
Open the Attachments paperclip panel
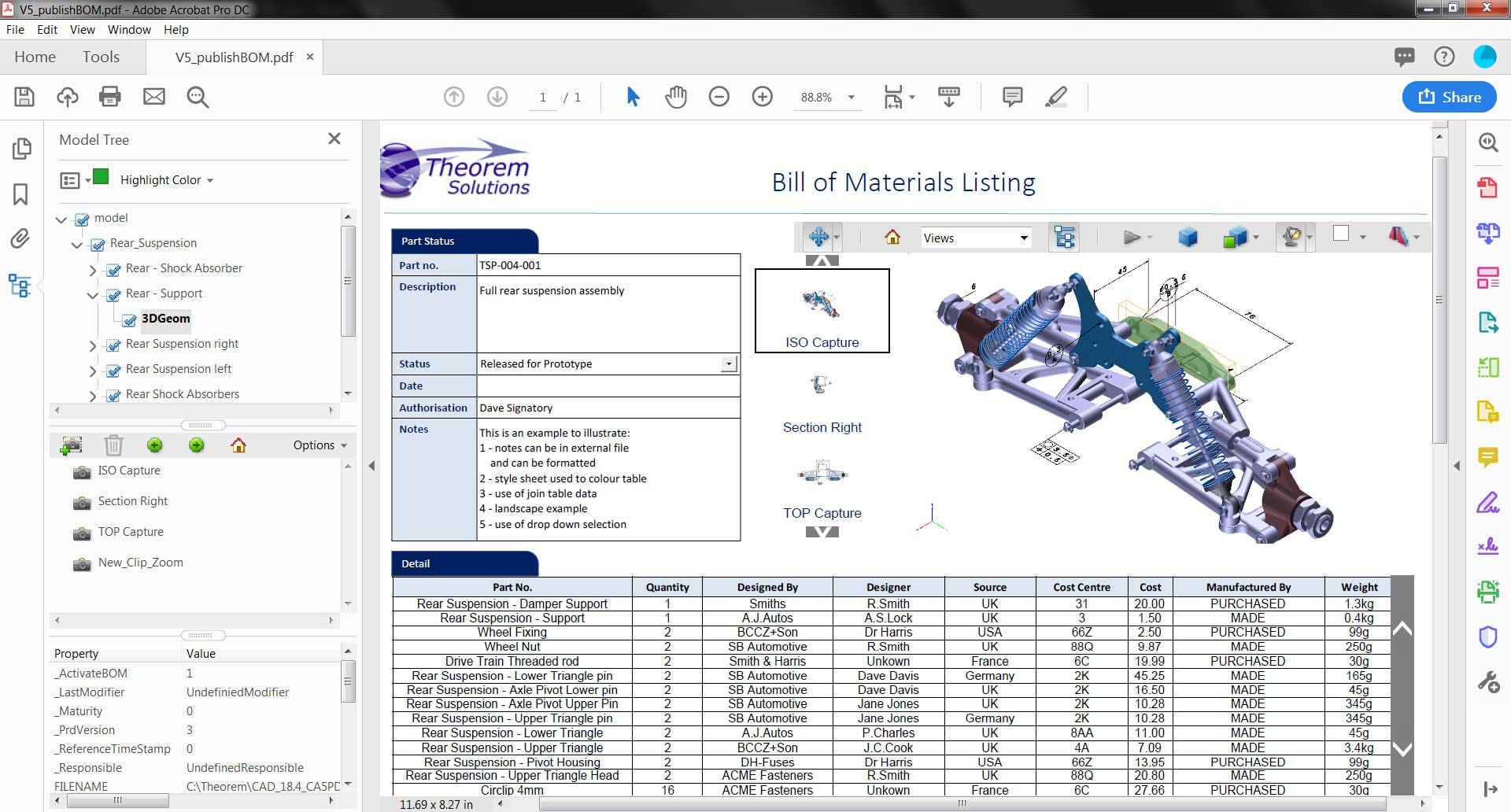(x=20, y=239)
